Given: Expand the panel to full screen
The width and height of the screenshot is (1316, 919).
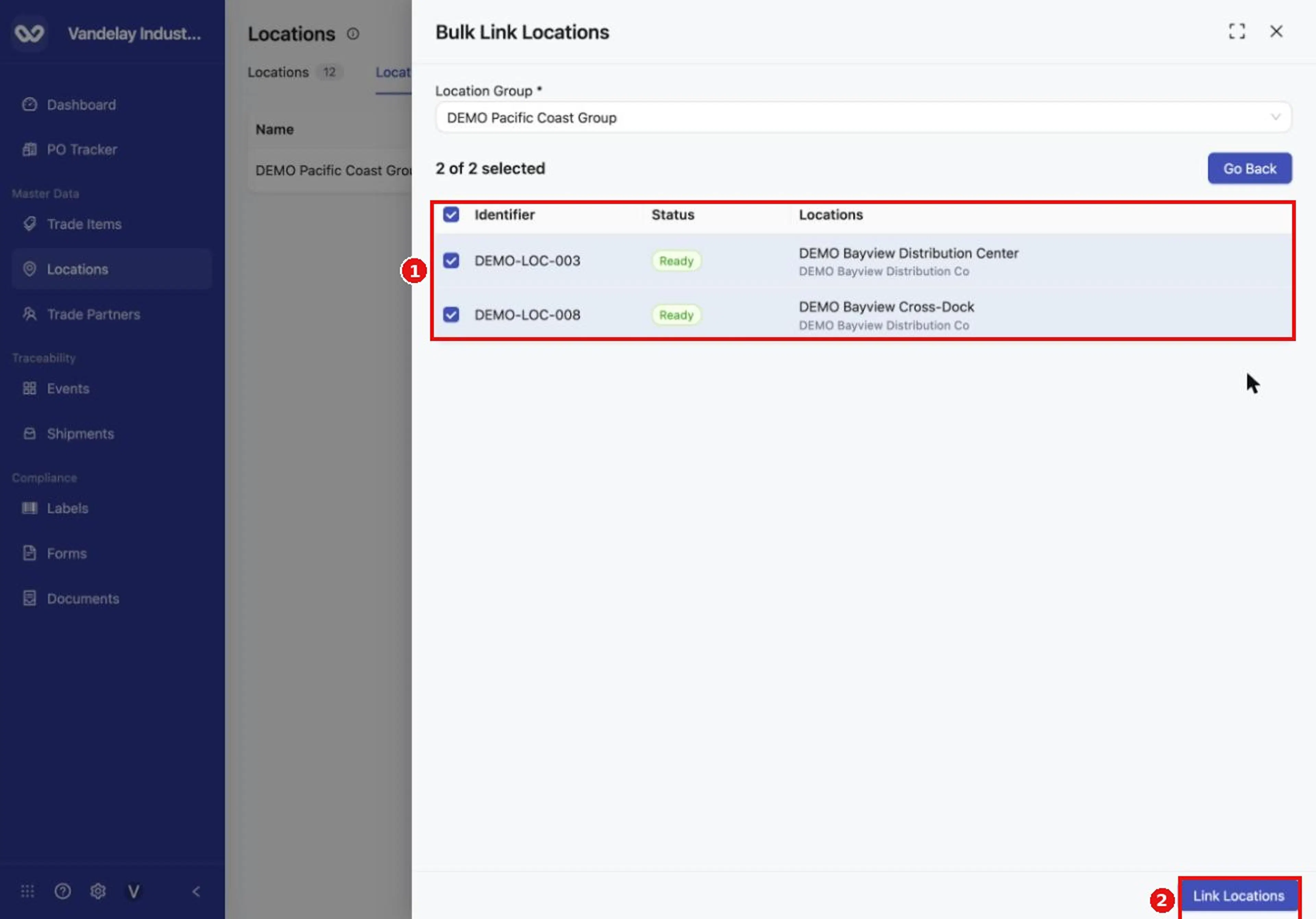Looking at the screenshot, I should [1237, 31].
